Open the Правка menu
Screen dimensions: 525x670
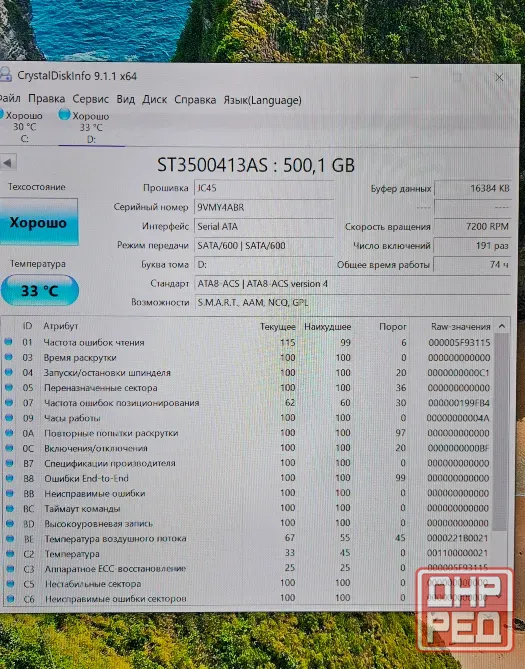(47, 99)
